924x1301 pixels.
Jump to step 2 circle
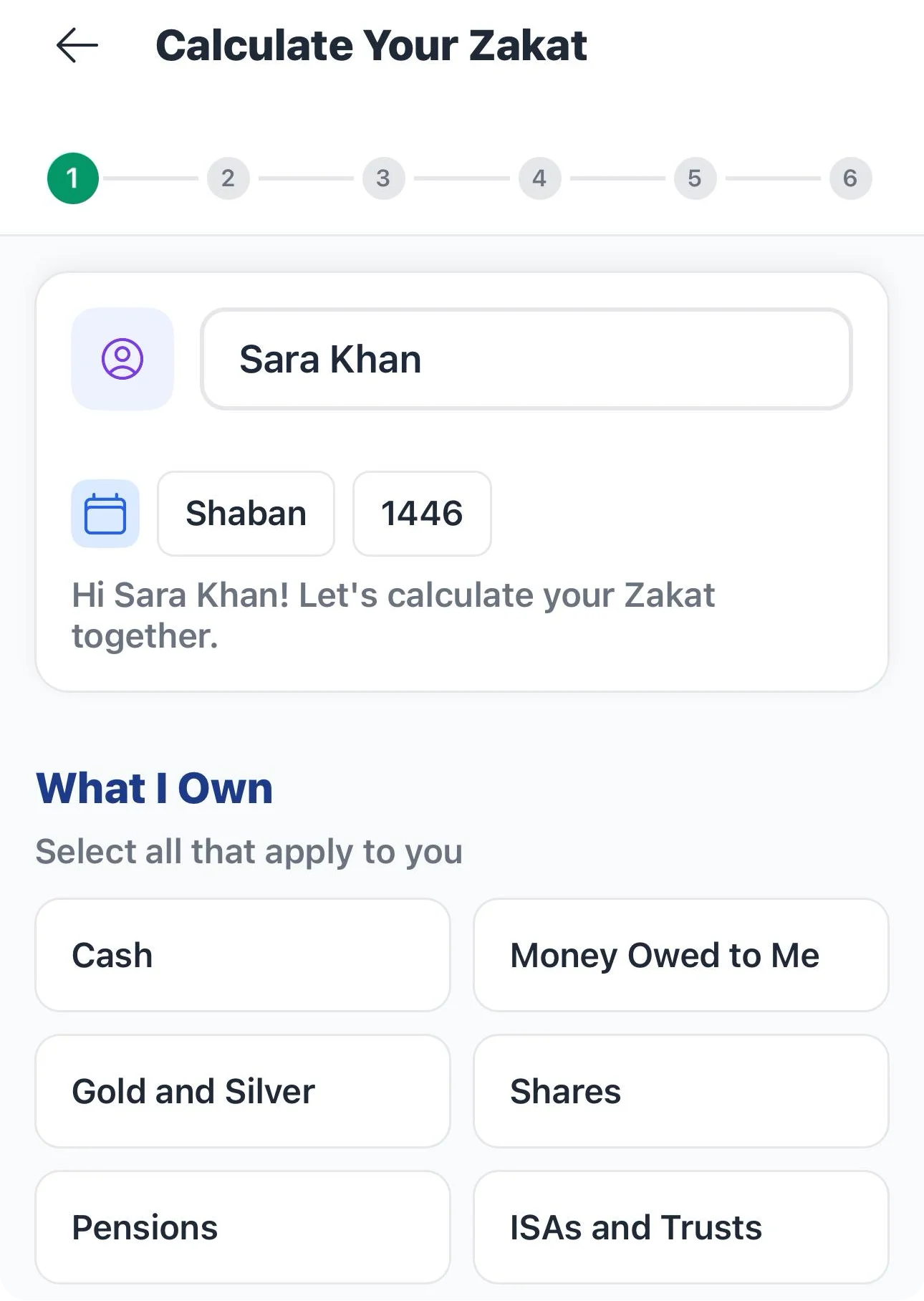click(228, 178)
